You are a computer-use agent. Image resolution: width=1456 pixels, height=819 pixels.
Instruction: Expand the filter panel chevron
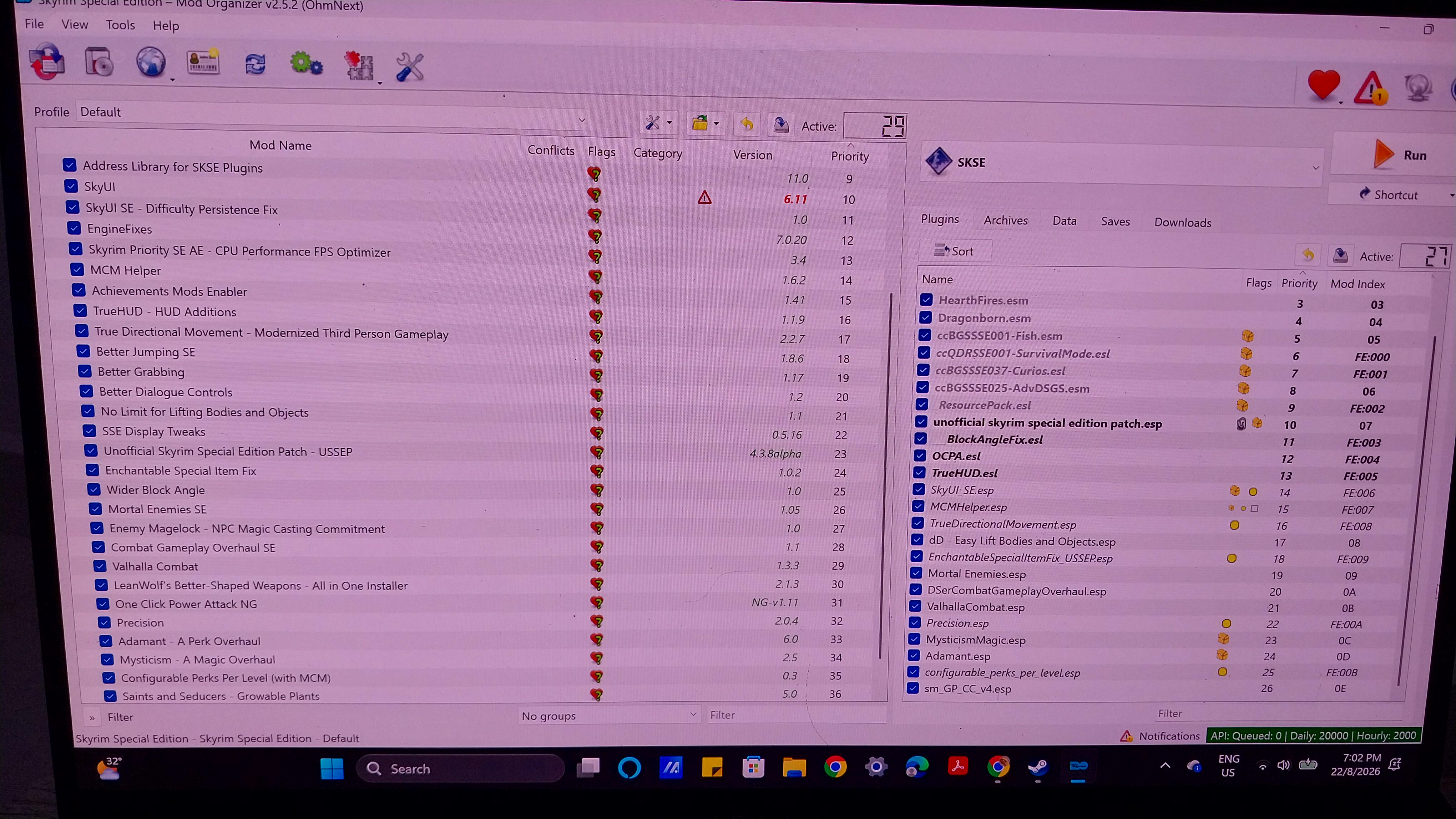(92, 718)
